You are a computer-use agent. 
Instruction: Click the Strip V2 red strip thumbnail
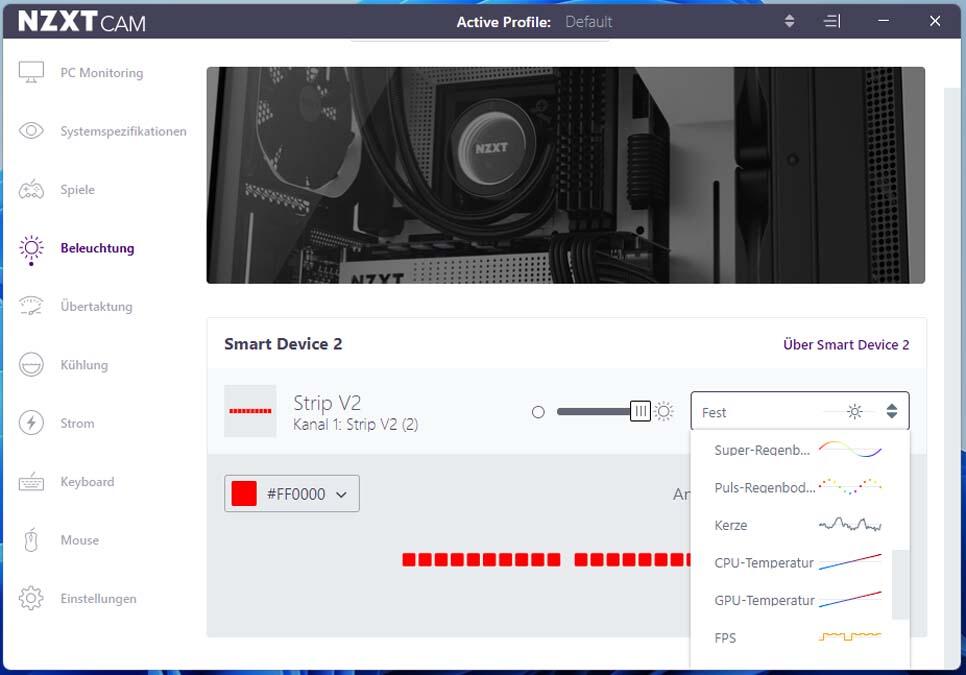coord(250,411)
